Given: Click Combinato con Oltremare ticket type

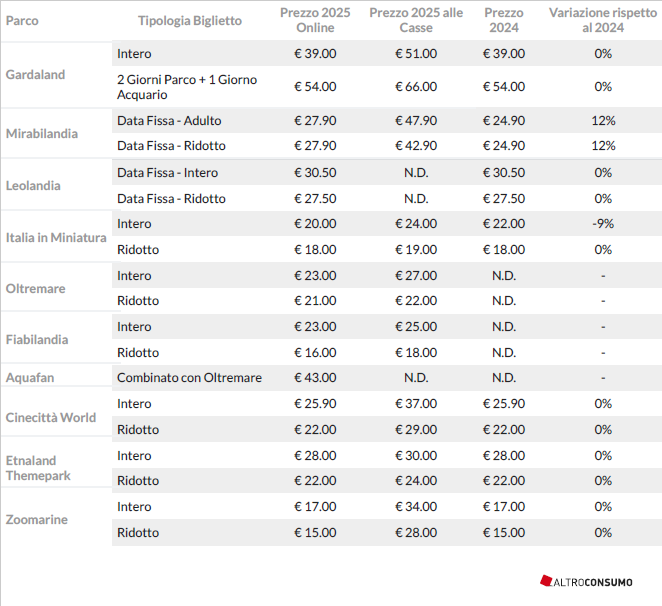Looking at the screenshot, I should coord(189,378).
